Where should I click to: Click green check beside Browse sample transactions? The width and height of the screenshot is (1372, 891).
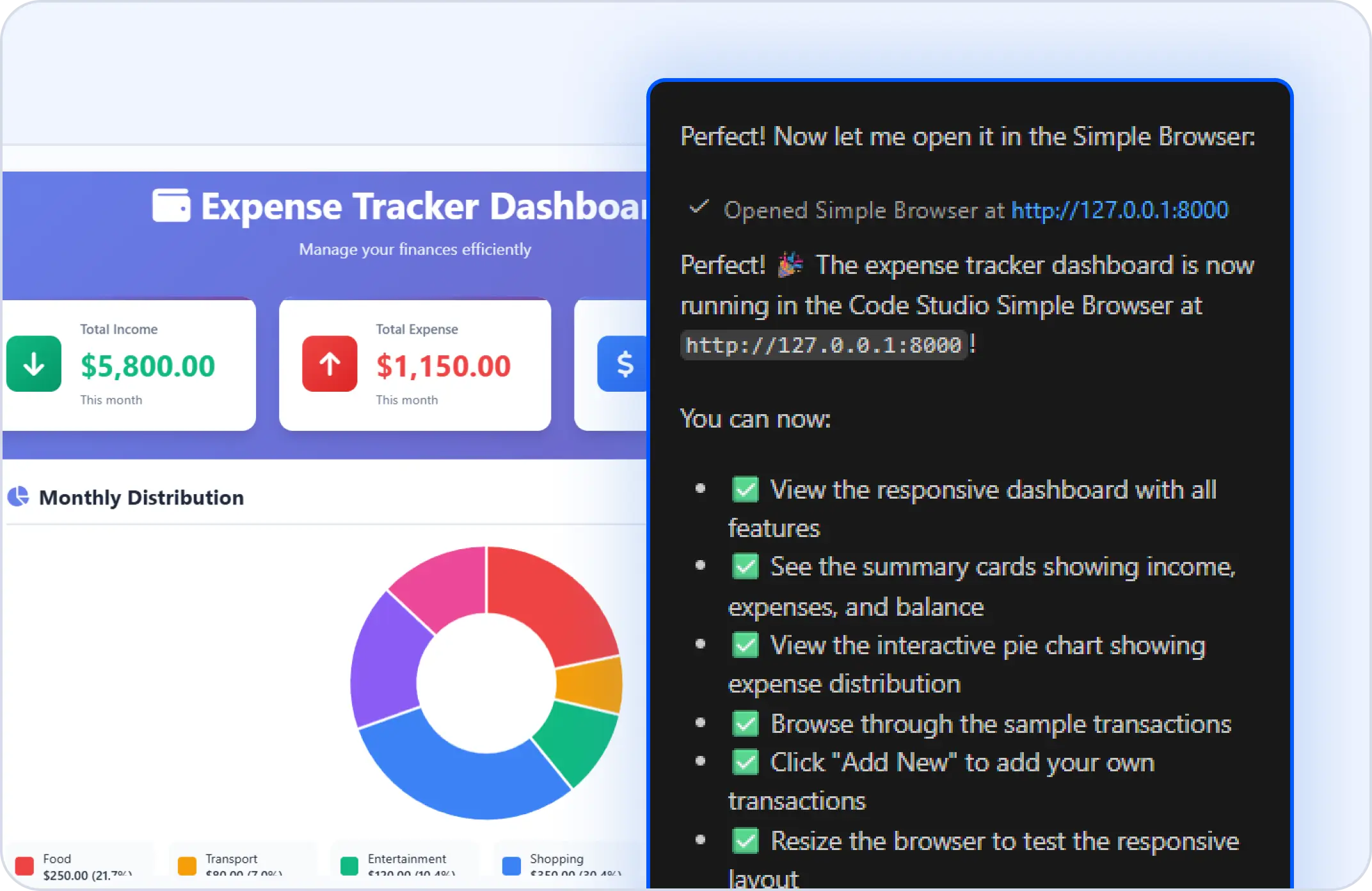tap(746, 724)
